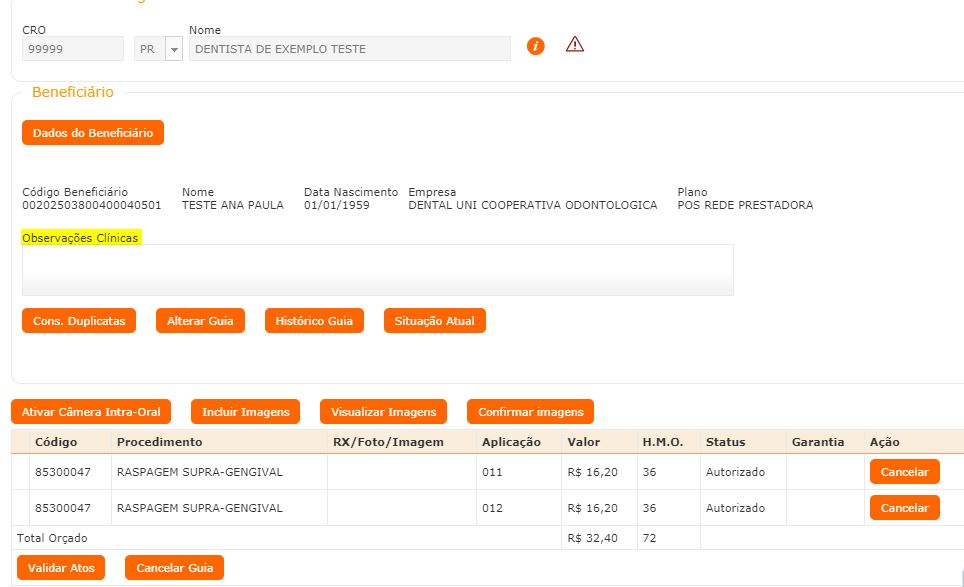Click Incluir Imagens button

pos(245,412)
